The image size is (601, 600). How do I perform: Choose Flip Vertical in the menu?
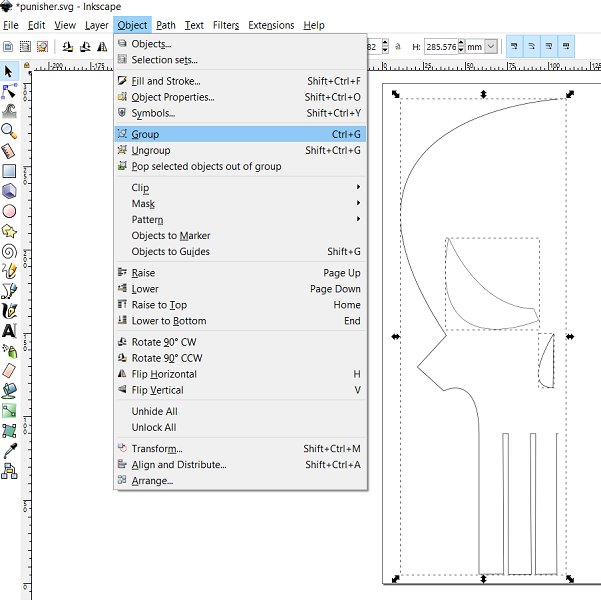240,390
